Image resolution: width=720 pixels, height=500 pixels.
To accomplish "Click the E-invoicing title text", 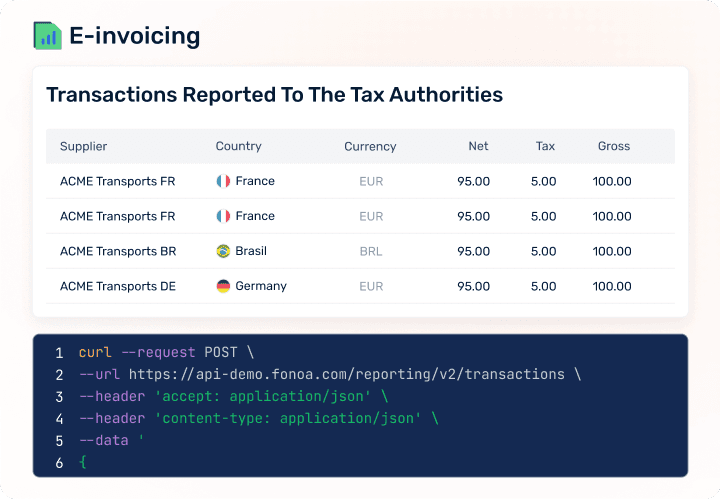I will (135, 36).
